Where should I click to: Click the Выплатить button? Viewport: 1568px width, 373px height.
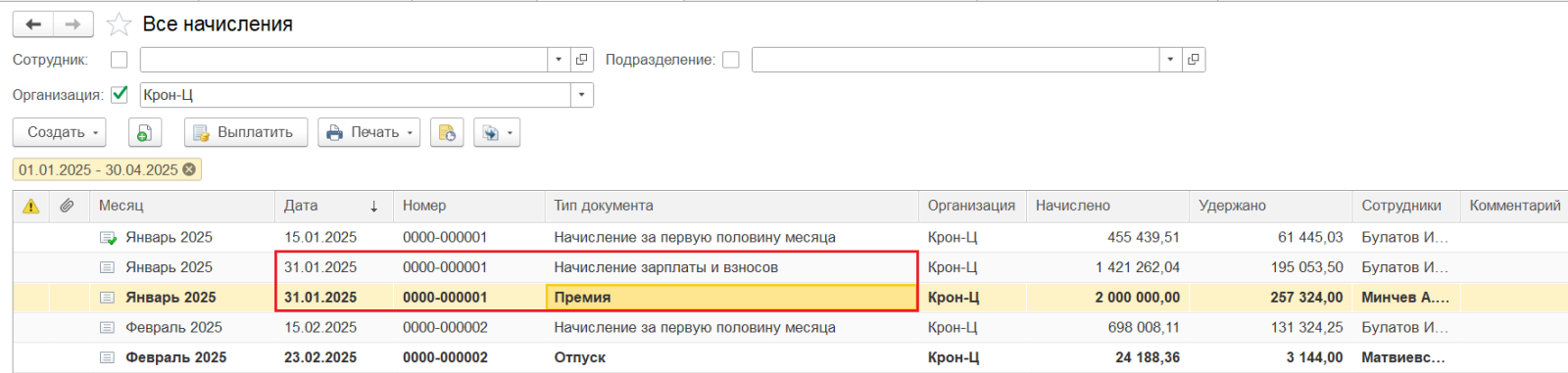pos(246,132)
